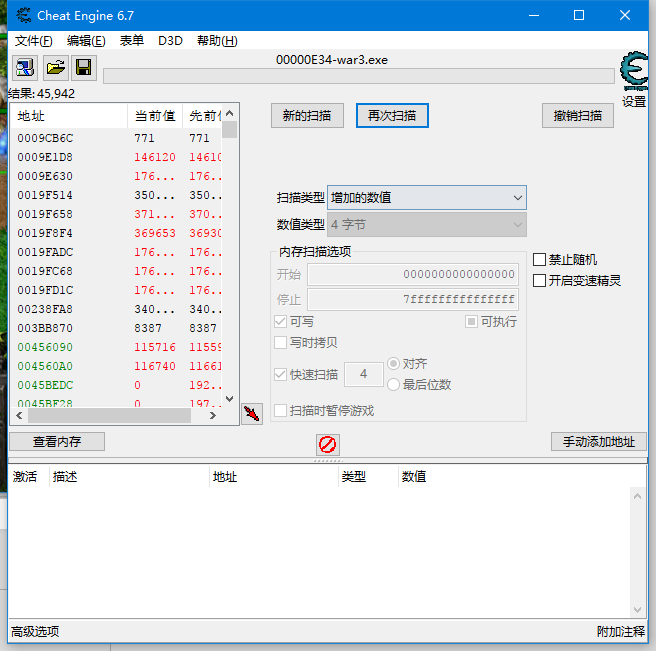The height and width of the screenshot is (651, 656).
Task: Click the 地址 column header in results
Action: pyautogui.click(x=69, y=116)
